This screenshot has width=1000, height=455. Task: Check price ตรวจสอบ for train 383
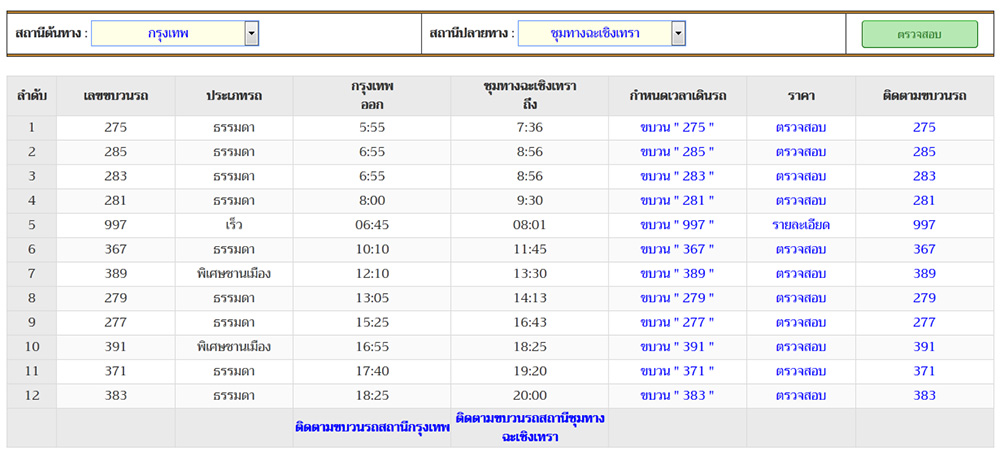pyautogui.click(x=801, y=396)
